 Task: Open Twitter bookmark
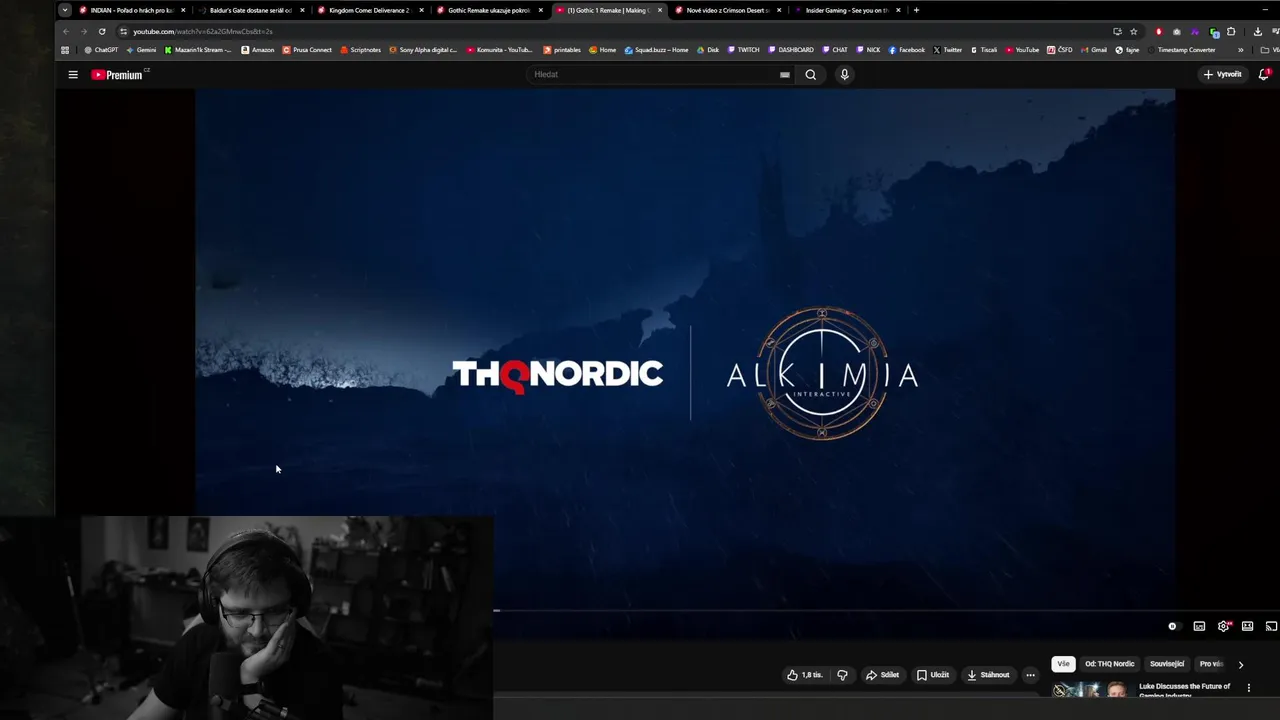point(948,50)
